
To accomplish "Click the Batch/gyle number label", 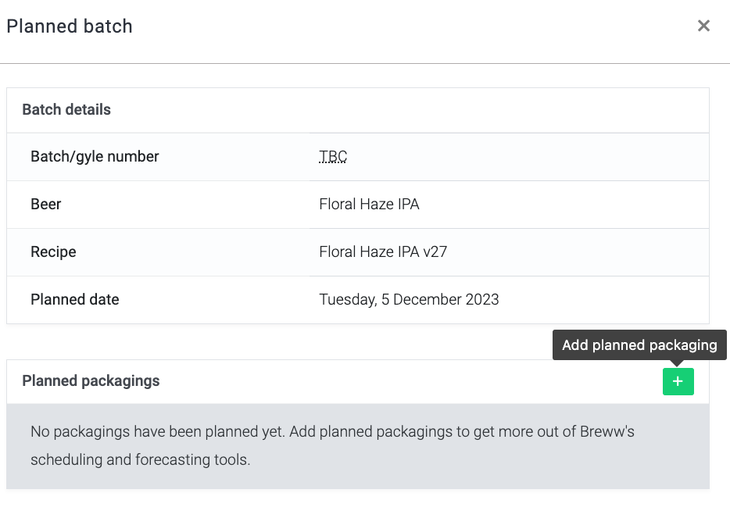I will coord(95,156).
